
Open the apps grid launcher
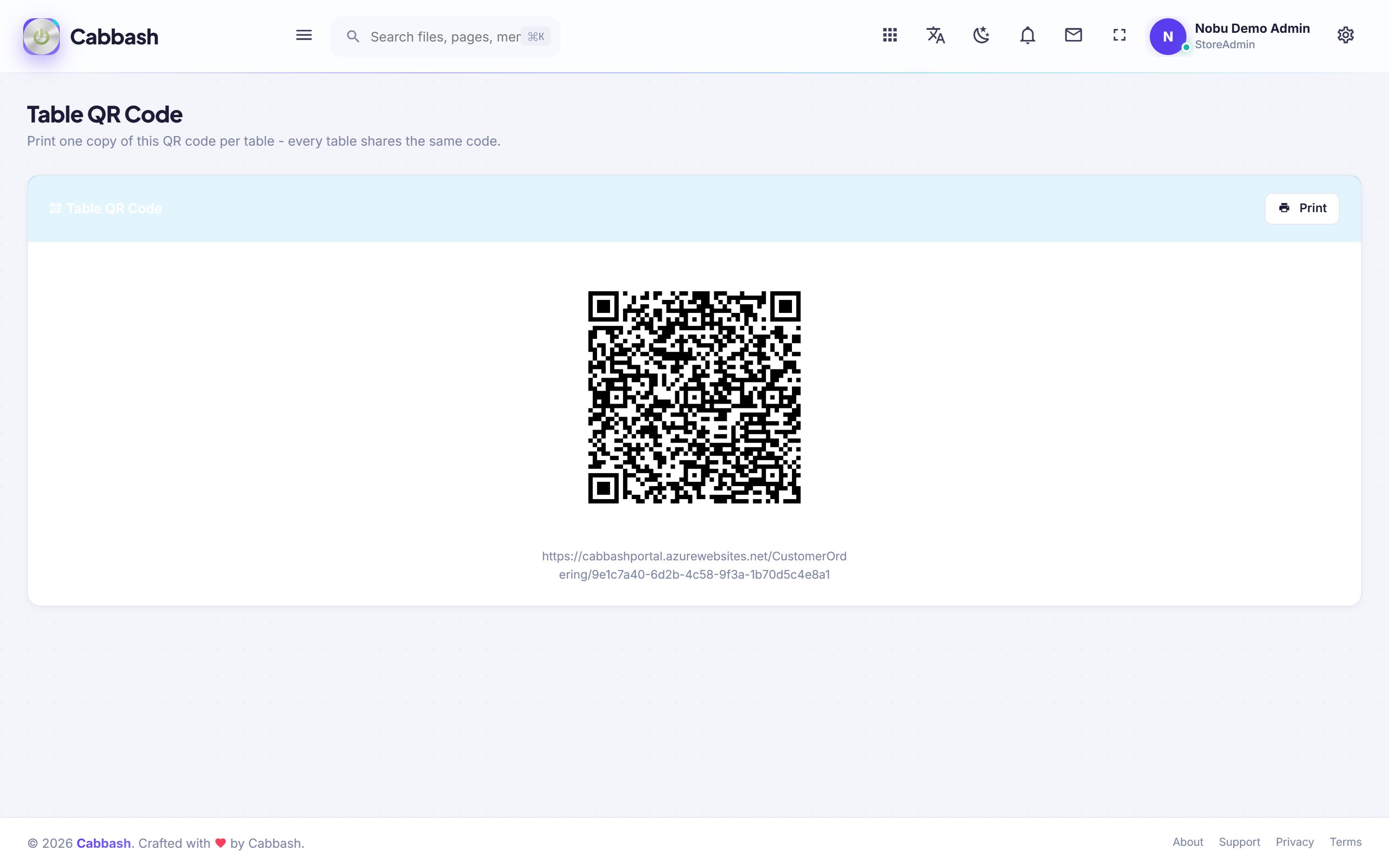point(890,36)
